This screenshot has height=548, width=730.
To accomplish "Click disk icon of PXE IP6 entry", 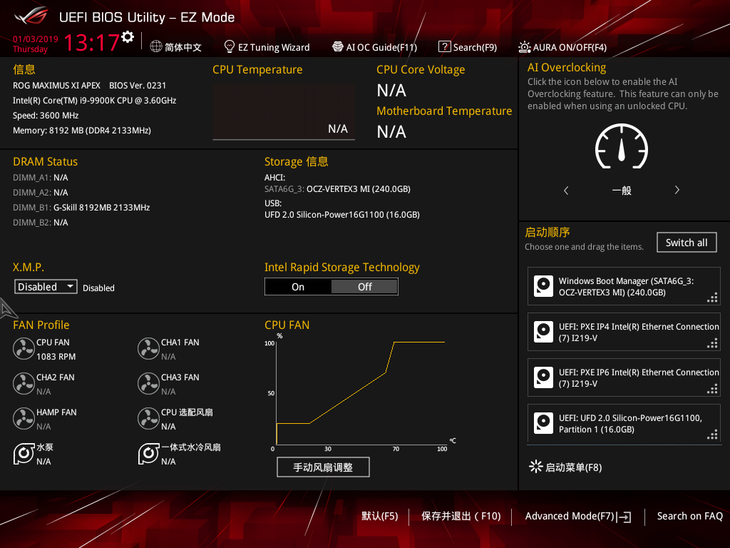I will pos(543,378).
